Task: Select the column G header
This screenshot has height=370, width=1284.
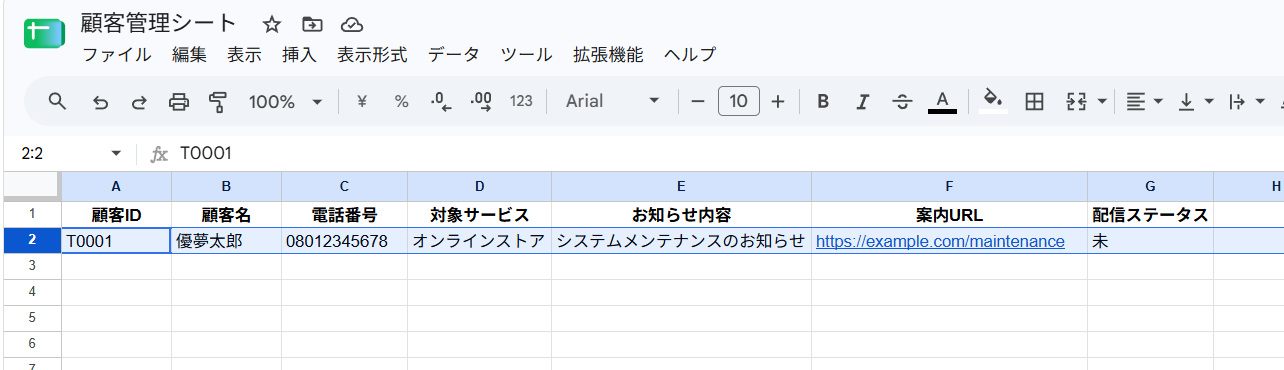Action: (1150, 186)
